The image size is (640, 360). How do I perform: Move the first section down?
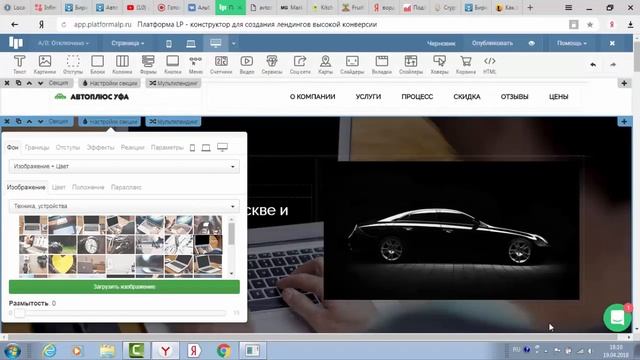(x=40, y=83)
